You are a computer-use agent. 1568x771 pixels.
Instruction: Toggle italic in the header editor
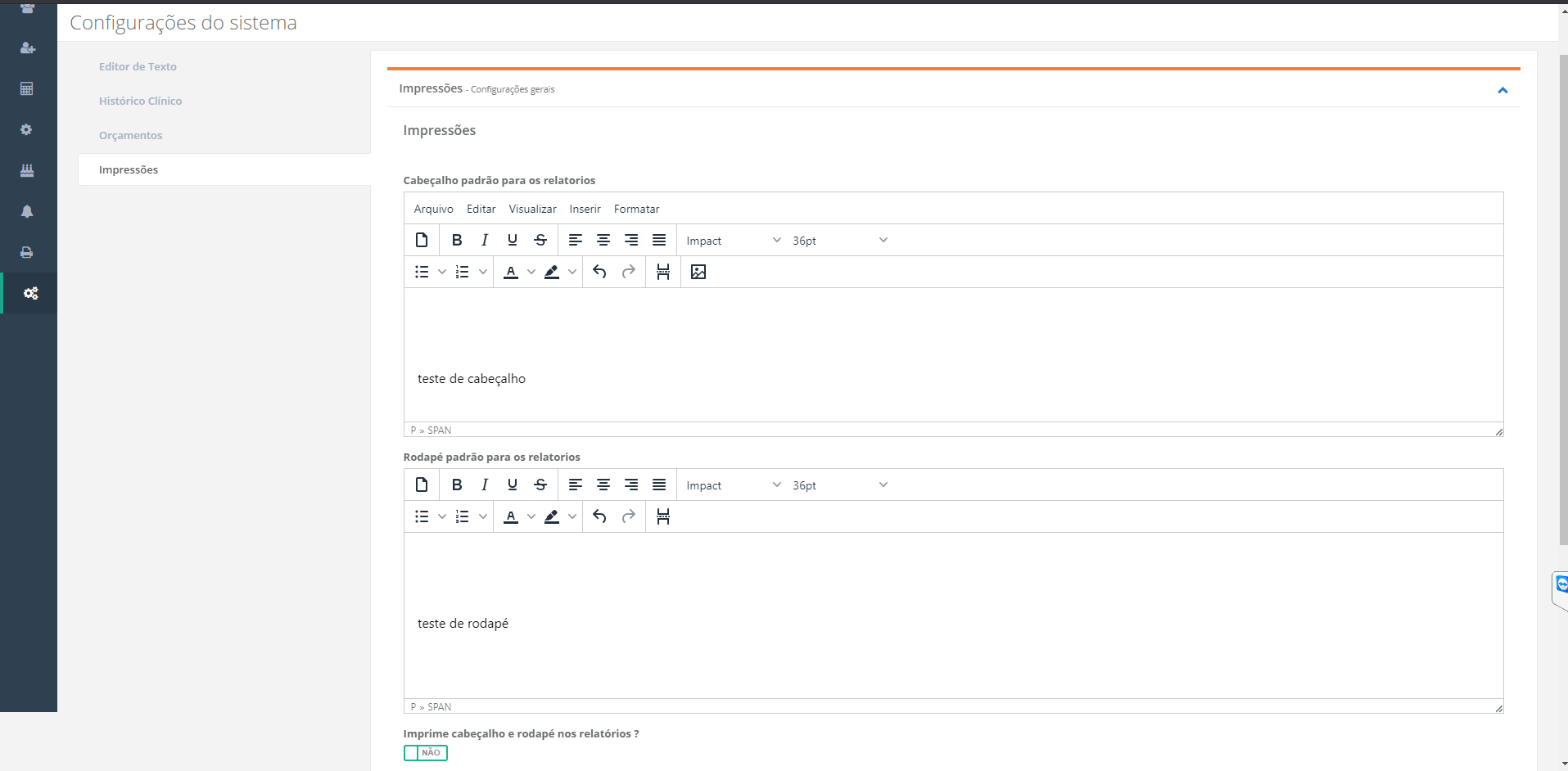pyautogui.click(x=485, y=240)
